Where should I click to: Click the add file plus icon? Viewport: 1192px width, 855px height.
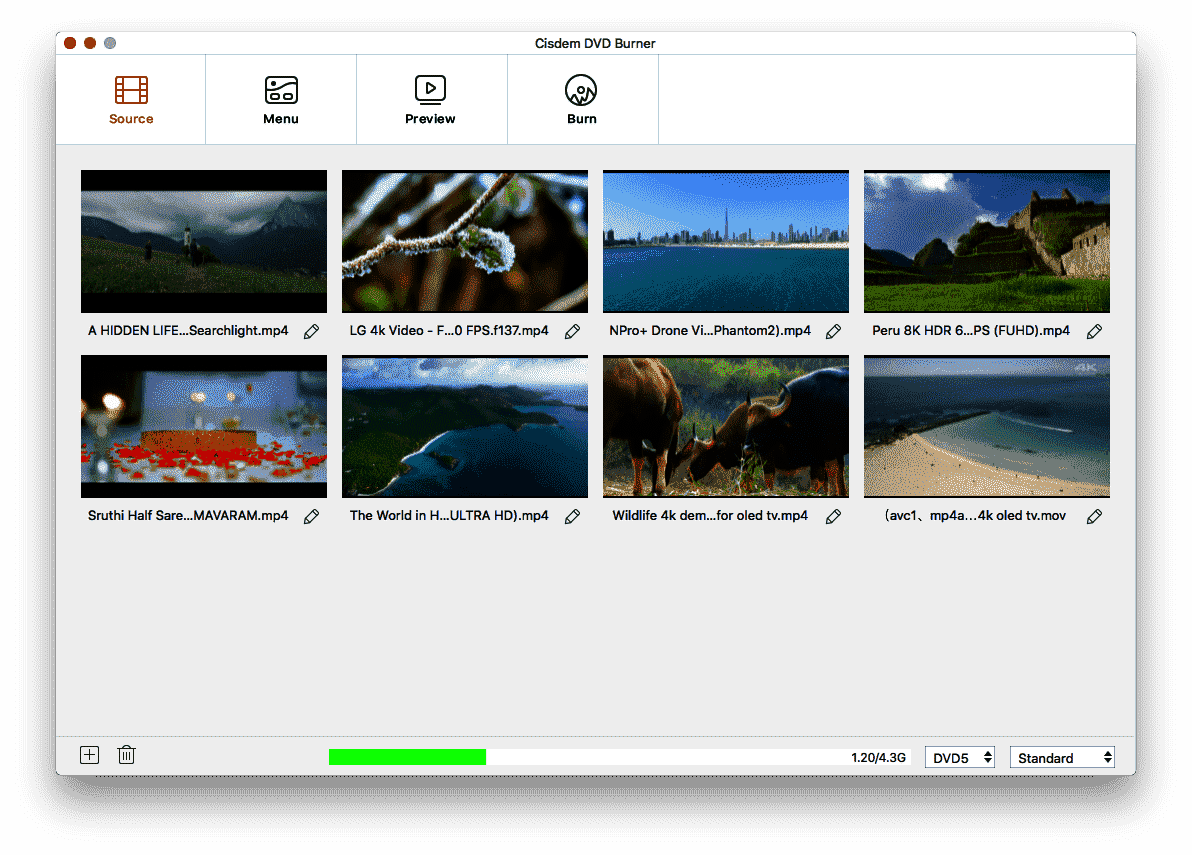coord(90,755)
